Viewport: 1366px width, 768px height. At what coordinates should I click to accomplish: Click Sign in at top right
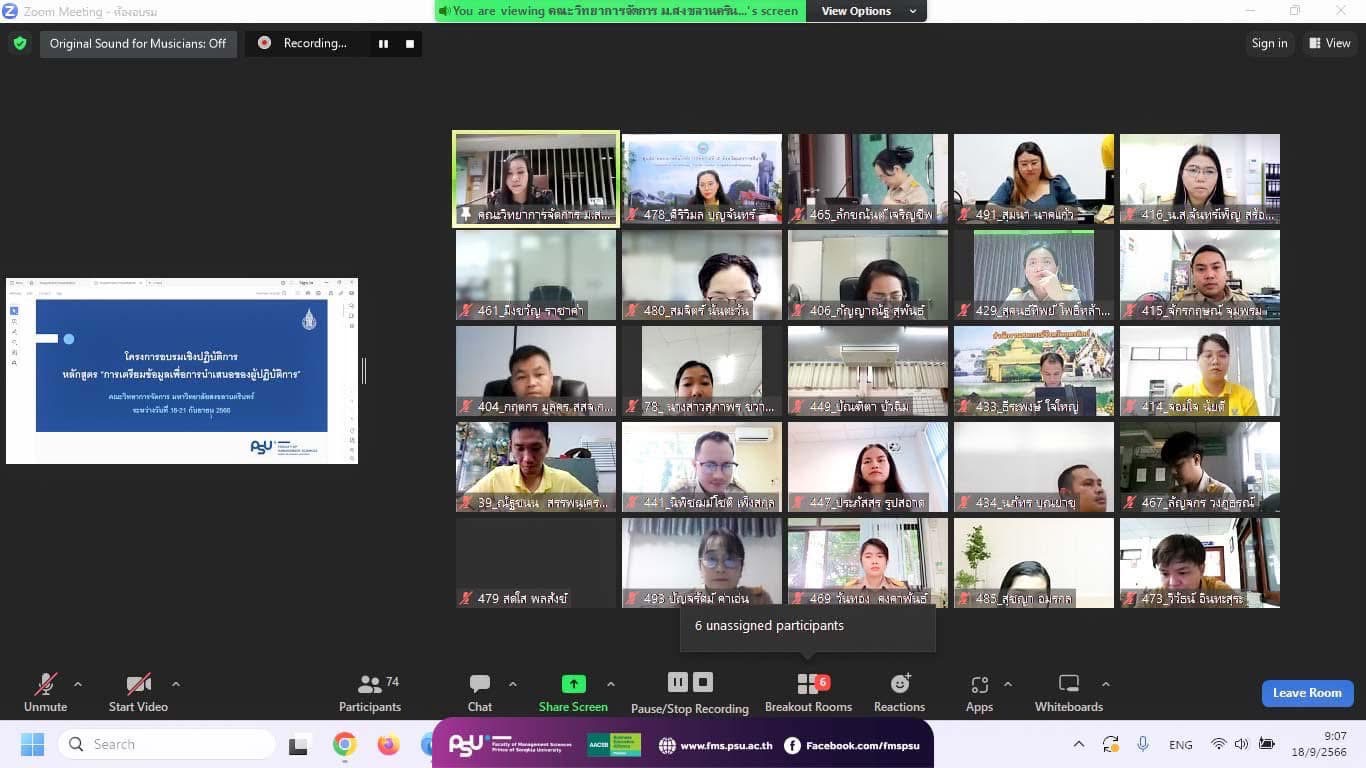(x=1269, y=43)
